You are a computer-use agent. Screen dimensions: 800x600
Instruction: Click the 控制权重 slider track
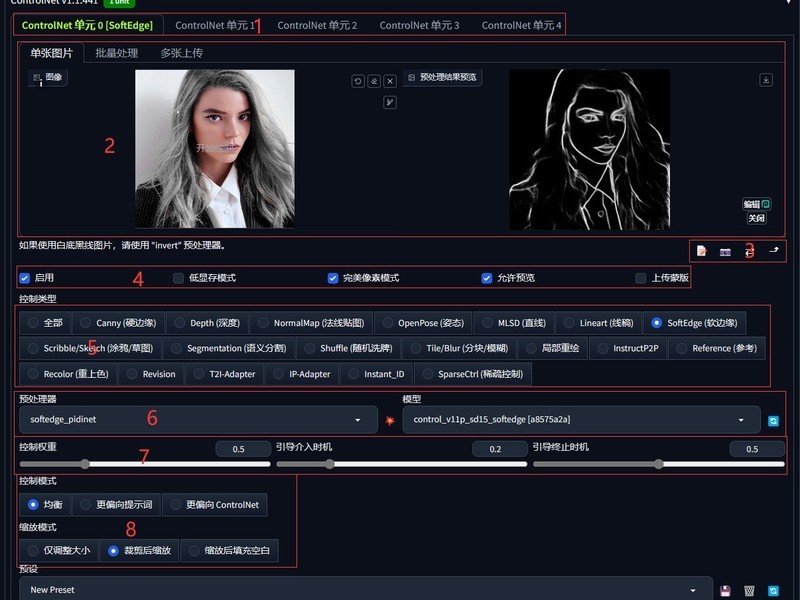tap(145, 464)
